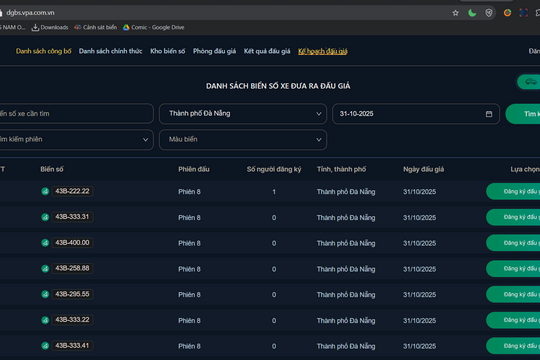Open Kết quả đấu giá menu item

coord(267,51)
